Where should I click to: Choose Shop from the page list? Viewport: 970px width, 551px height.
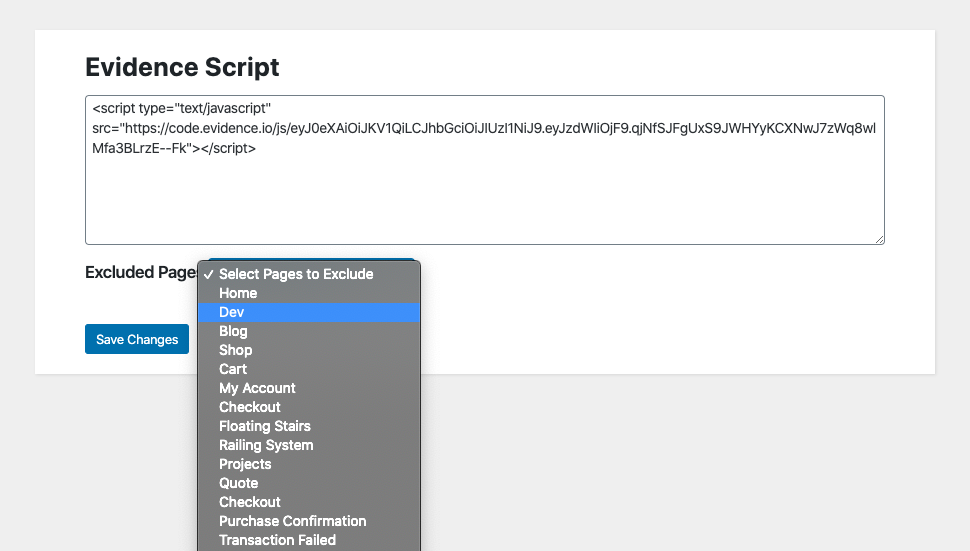tap(309, 350)
